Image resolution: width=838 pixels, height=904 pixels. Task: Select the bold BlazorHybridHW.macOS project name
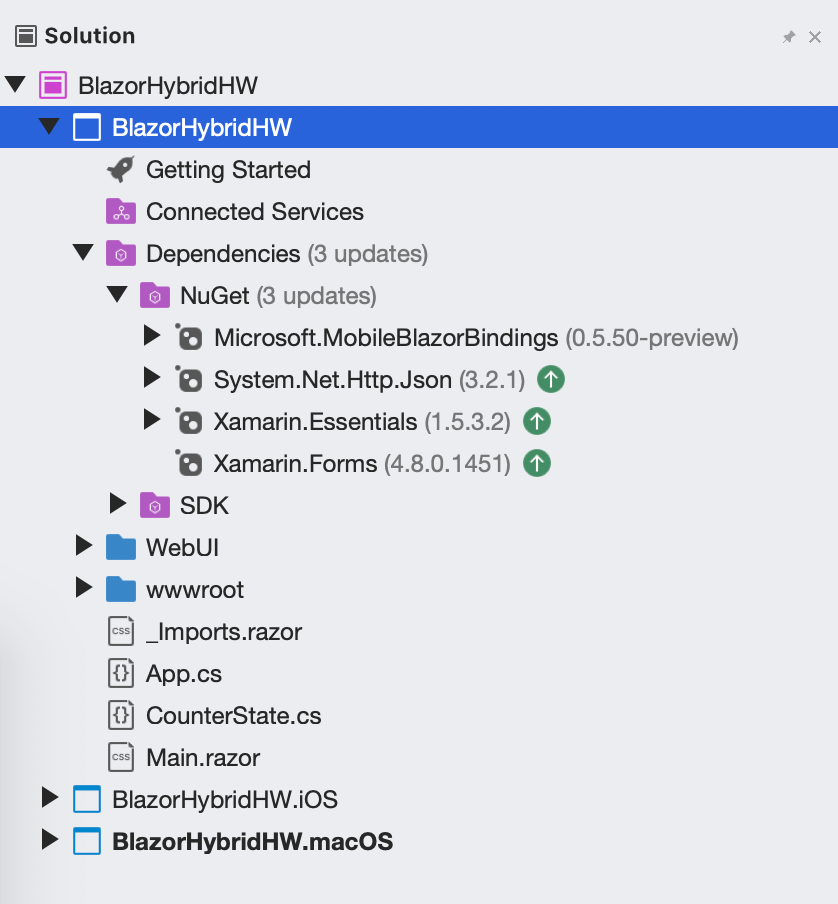pos(252,842)
